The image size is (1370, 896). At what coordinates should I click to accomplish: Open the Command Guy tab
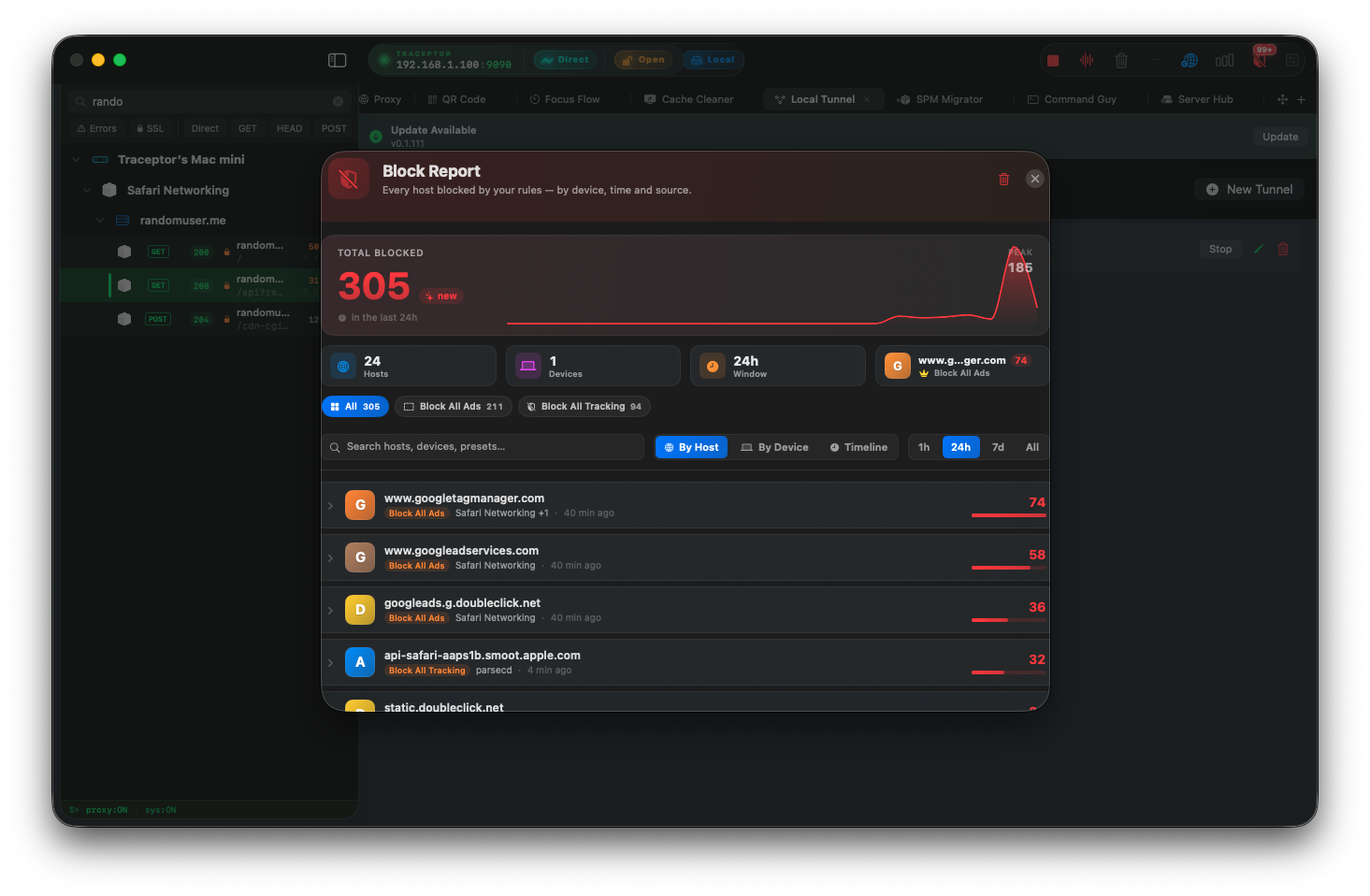(1072, 99)
